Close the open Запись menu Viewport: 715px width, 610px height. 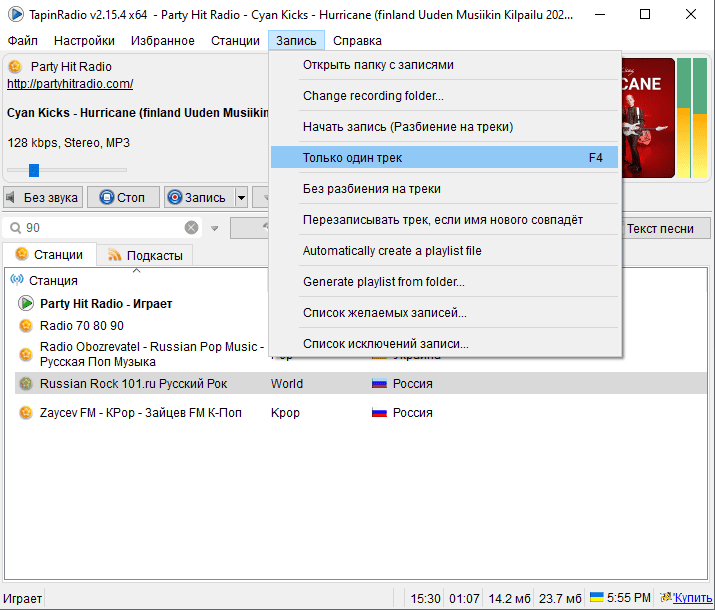[x=296, y=41]
